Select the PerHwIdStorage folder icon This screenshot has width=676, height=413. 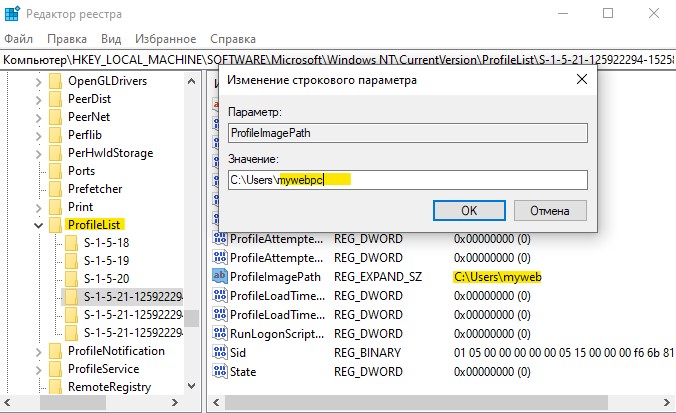[x=56, y=153]
